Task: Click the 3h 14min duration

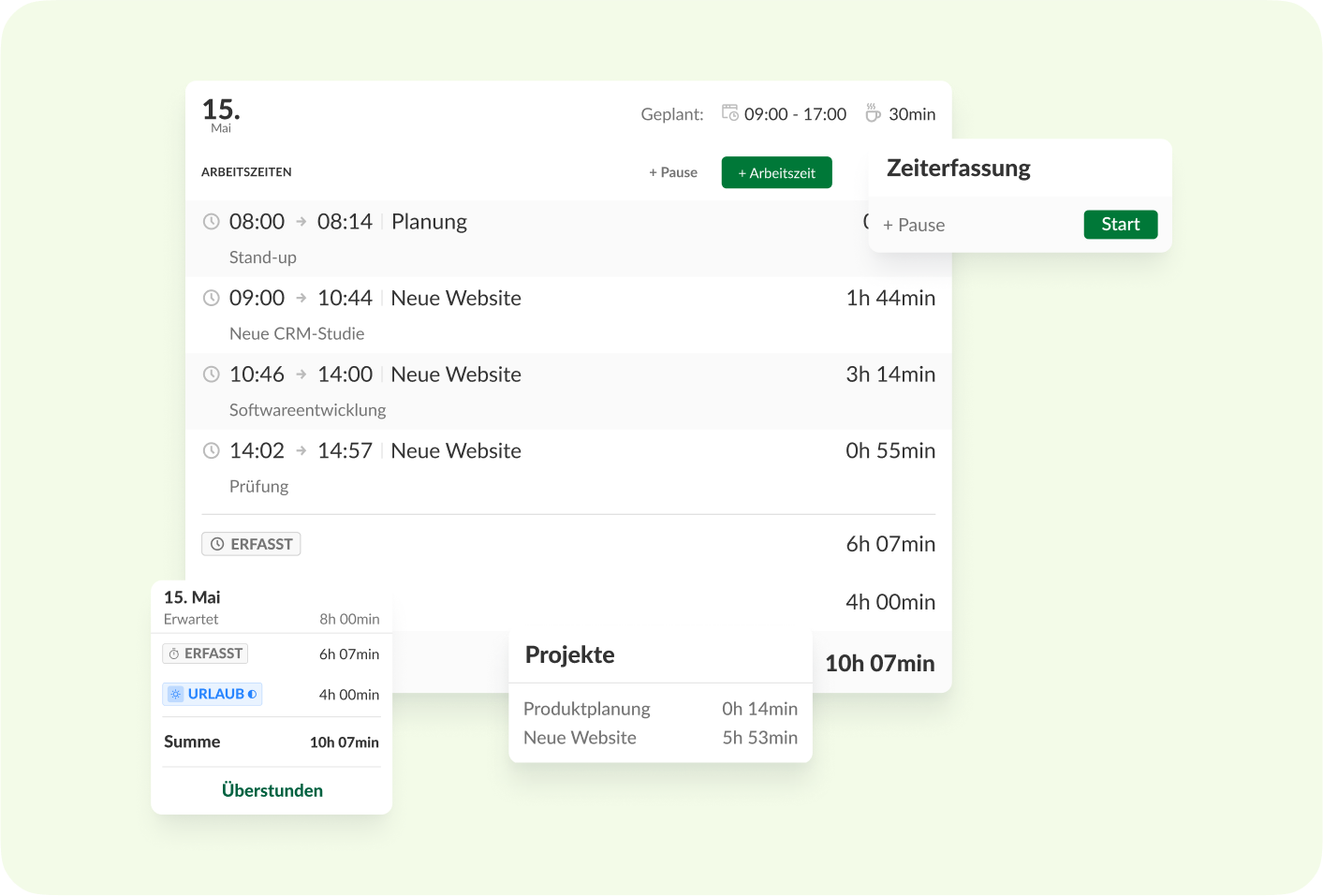Action: click(x=890, y=375)
